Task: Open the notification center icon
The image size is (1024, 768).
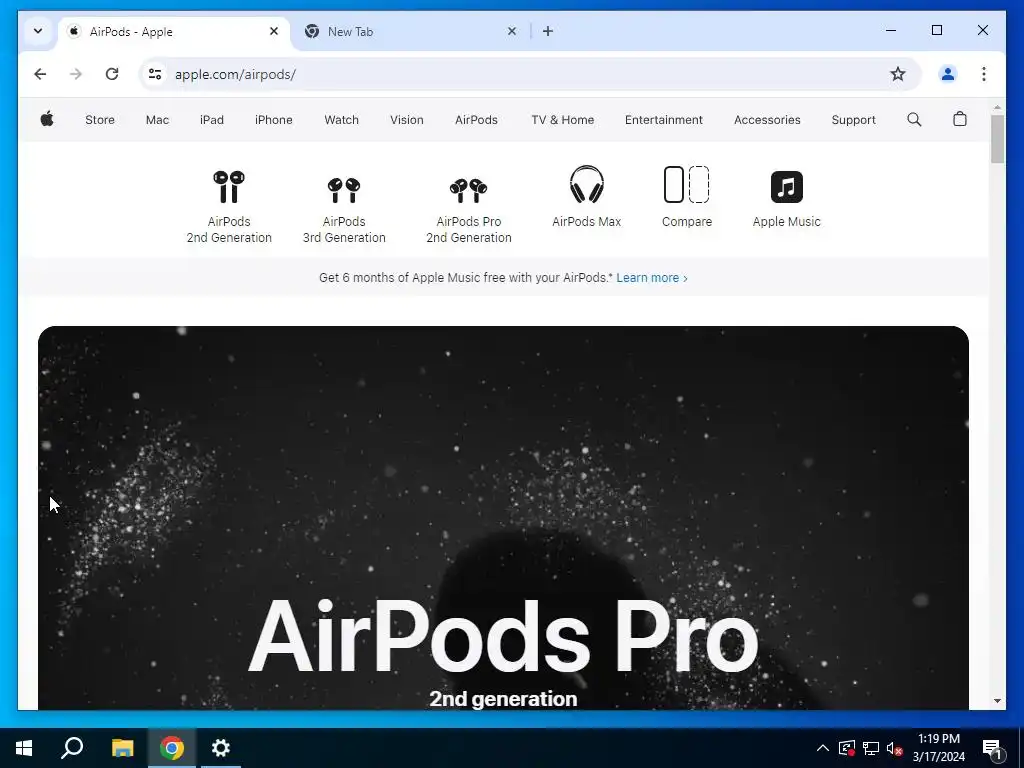Action: (x=991, y=749)
